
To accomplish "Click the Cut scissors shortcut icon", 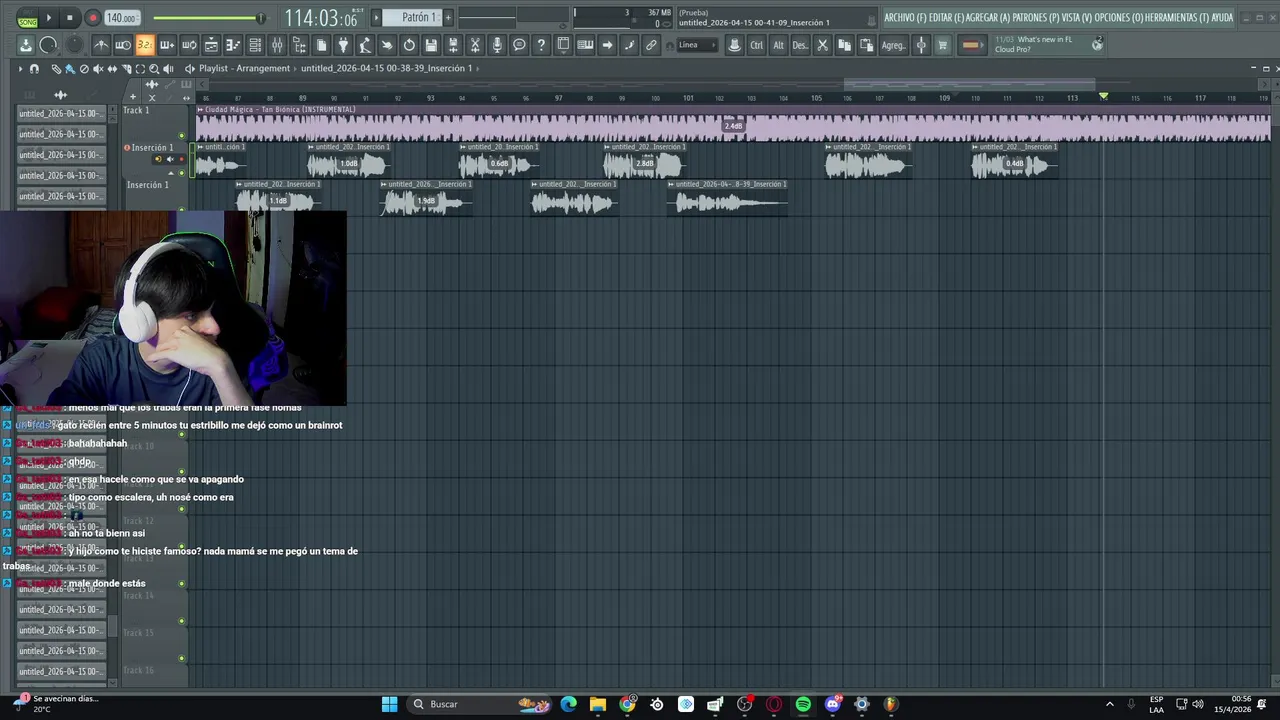I will click(x=823, y=45).
